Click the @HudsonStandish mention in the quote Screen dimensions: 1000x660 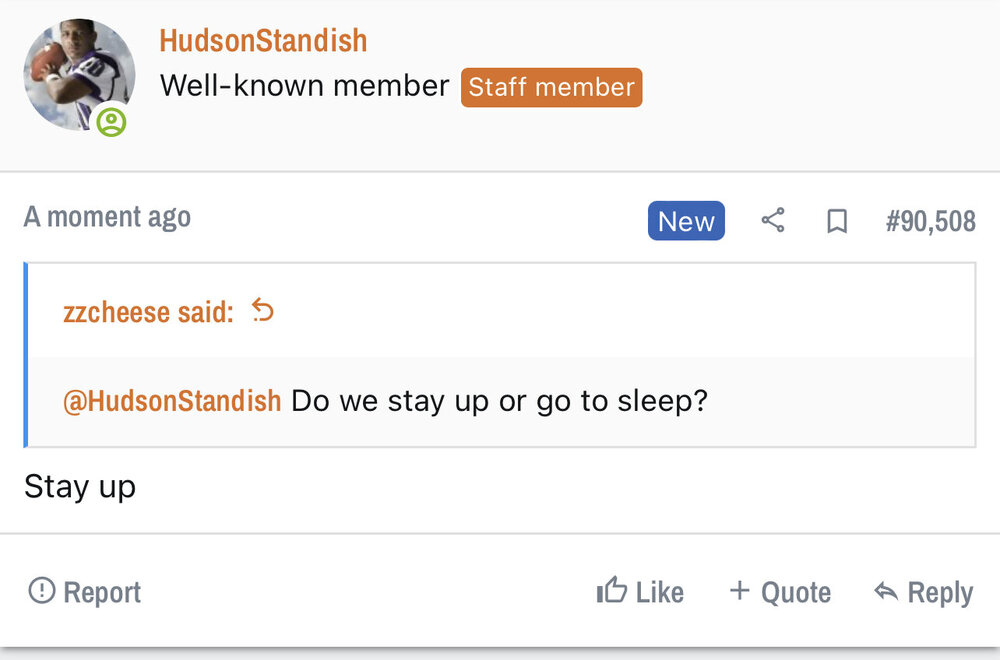click(x=172, y=401)
